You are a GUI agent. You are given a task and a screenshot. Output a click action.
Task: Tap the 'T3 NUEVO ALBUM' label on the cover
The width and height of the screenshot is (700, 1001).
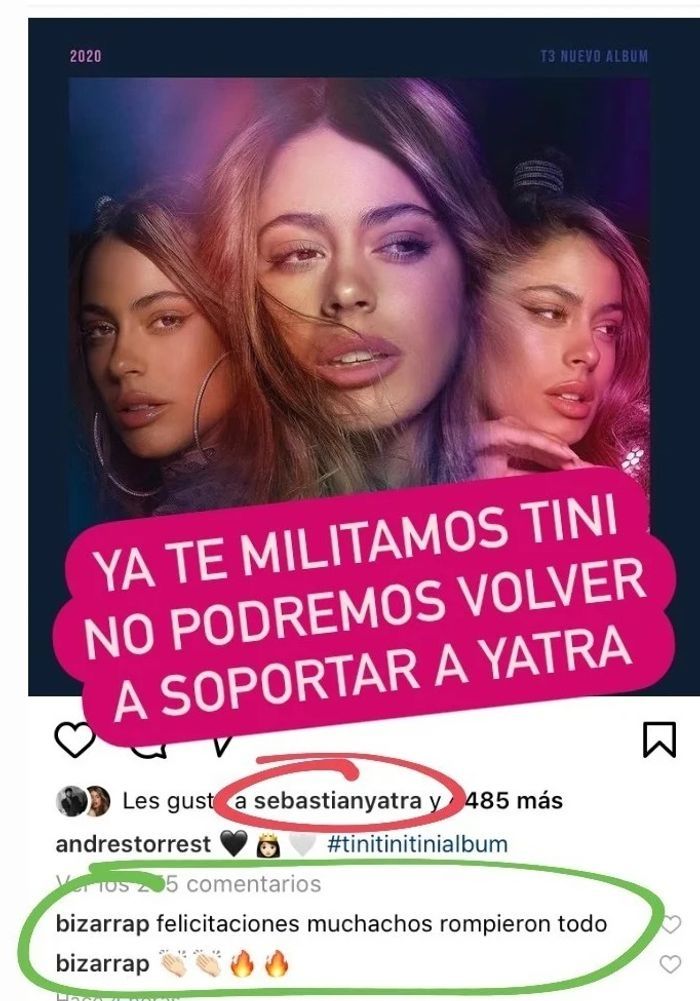coord(593,56)
